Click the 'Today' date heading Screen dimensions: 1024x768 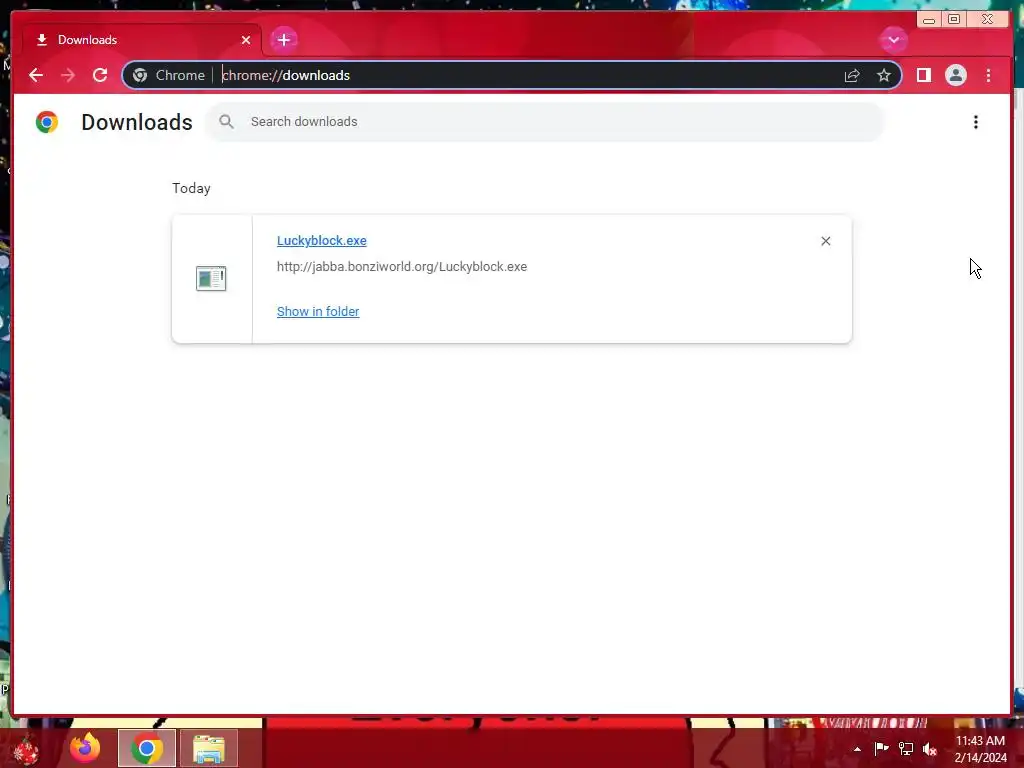point(191,188)
